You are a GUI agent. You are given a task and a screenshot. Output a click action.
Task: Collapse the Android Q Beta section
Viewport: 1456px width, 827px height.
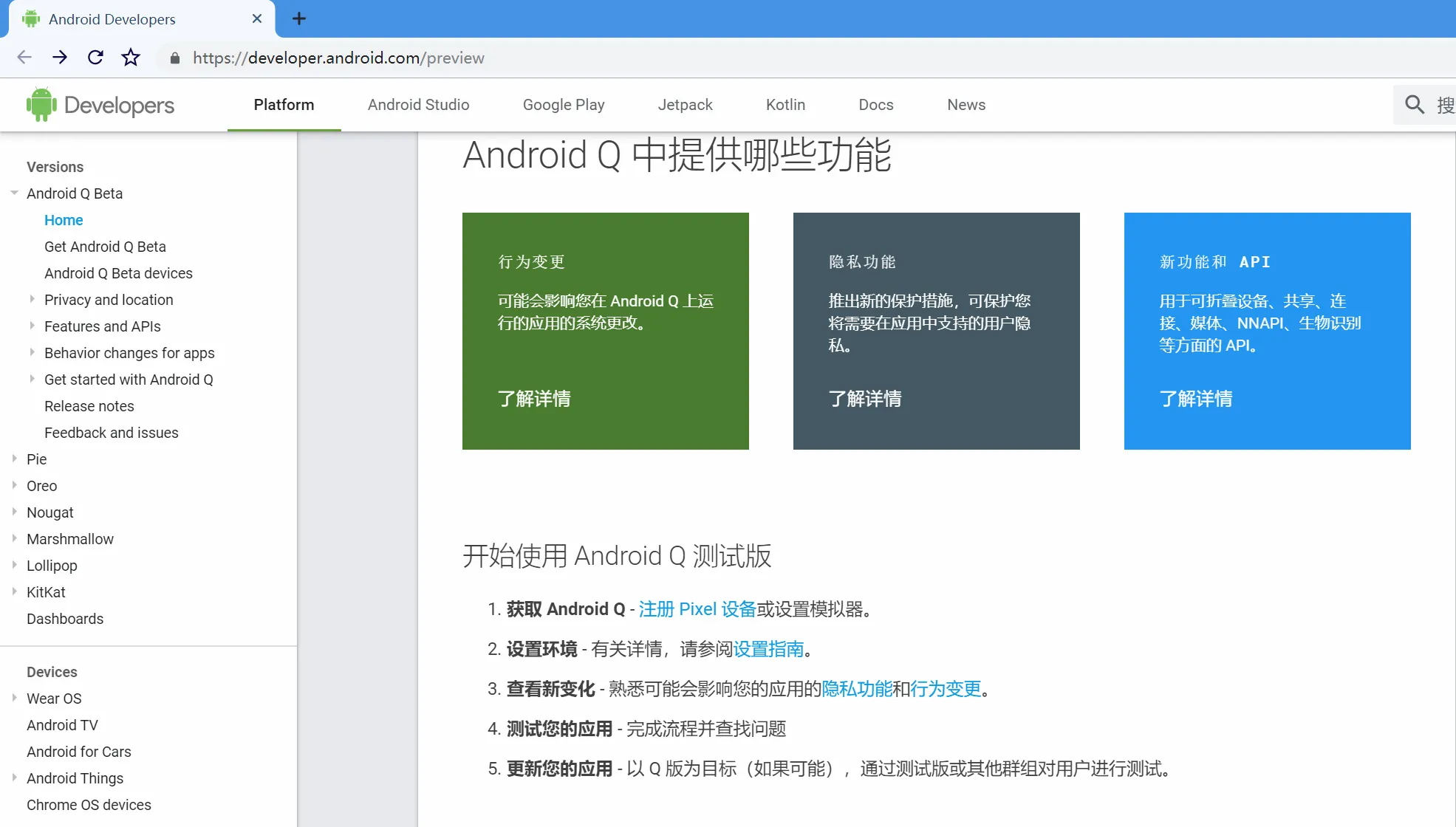tap(14, 193)
